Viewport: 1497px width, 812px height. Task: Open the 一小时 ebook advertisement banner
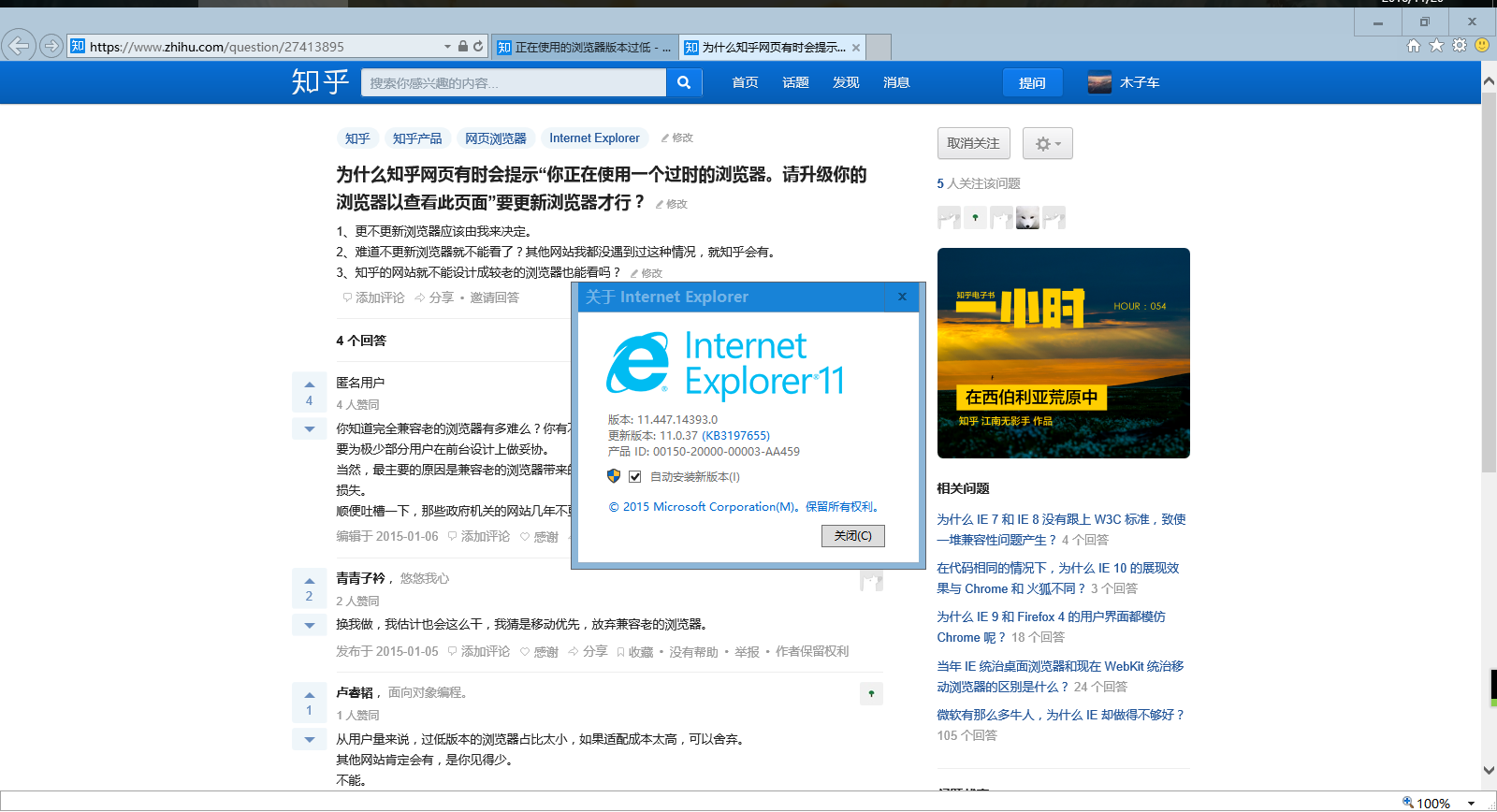[1064, 353]
